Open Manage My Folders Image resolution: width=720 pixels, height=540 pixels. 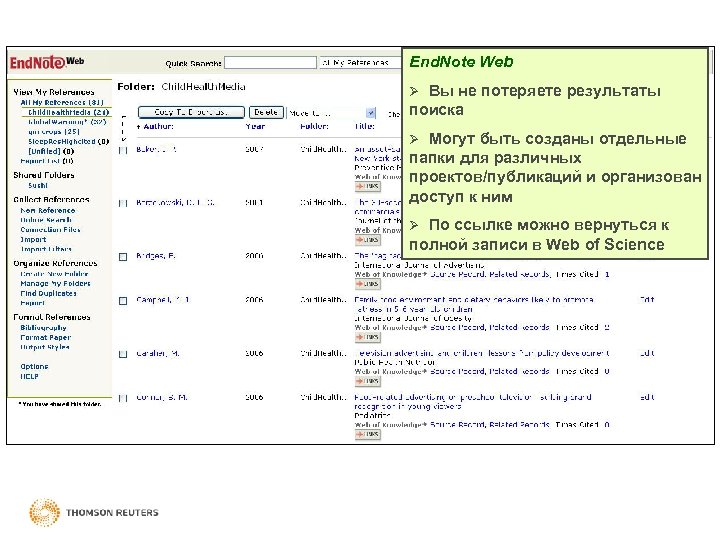click(55, 284)
